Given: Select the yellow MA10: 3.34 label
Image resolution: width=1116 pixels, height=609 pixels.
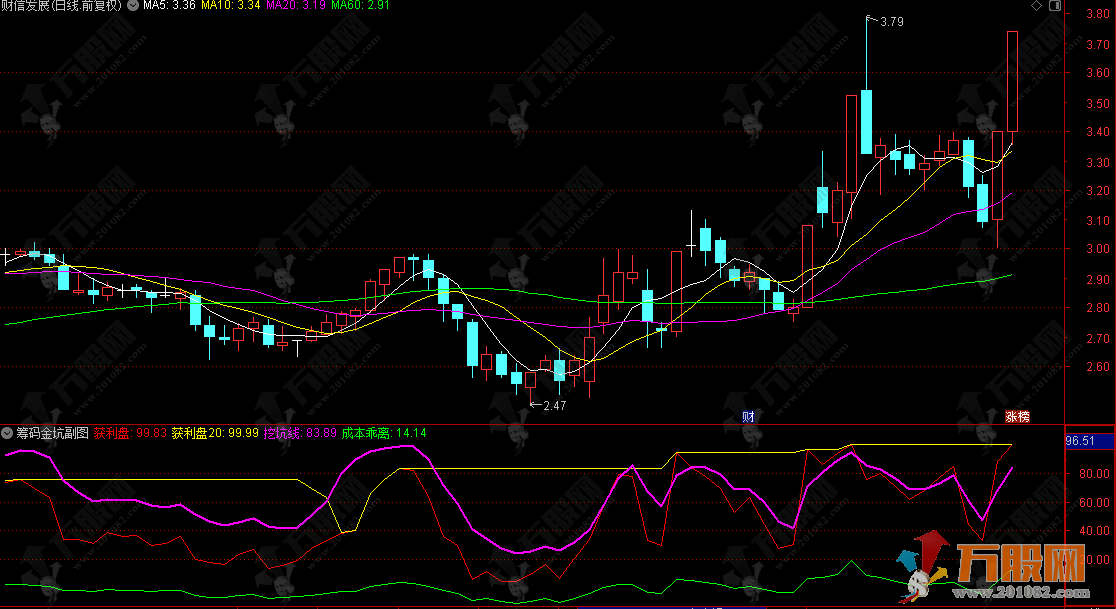Looking at the screenshot, I should point(232,6).
